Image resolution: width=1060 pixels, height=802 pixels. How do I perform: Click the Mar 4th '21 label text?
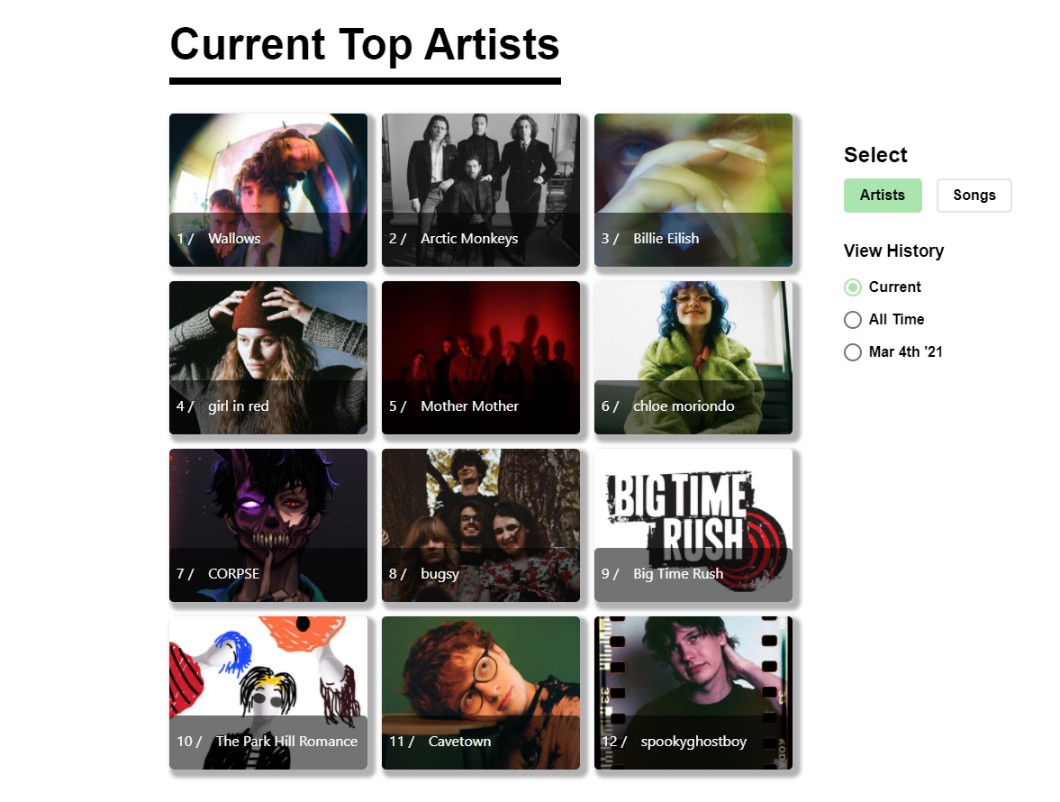(905, 352)
